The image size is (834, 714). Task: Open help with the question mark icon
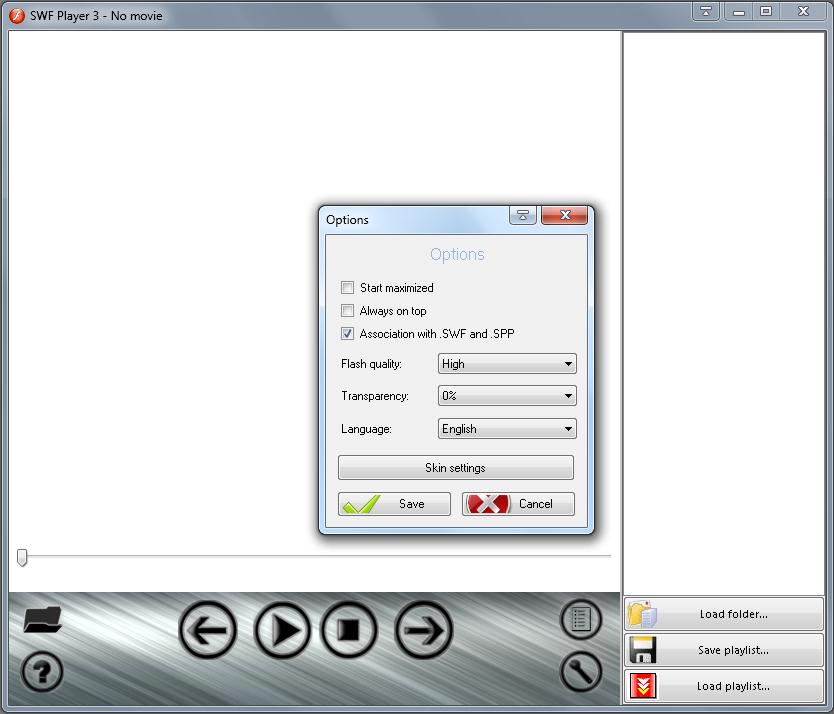coord(42,671)
